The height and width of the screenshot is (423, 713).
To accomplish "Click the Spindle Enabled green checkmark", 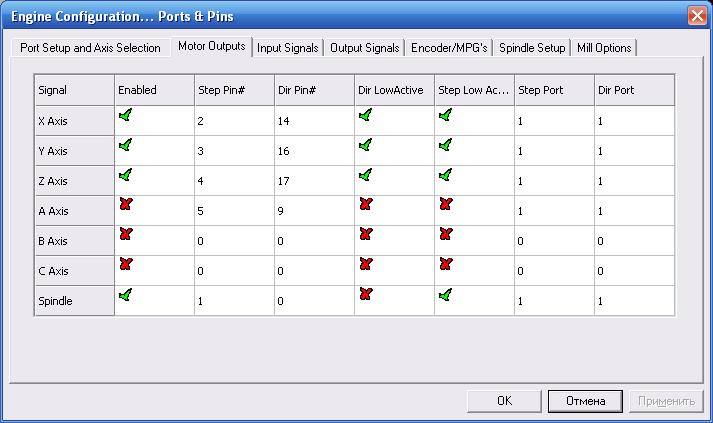I will [x=125, y=295].
